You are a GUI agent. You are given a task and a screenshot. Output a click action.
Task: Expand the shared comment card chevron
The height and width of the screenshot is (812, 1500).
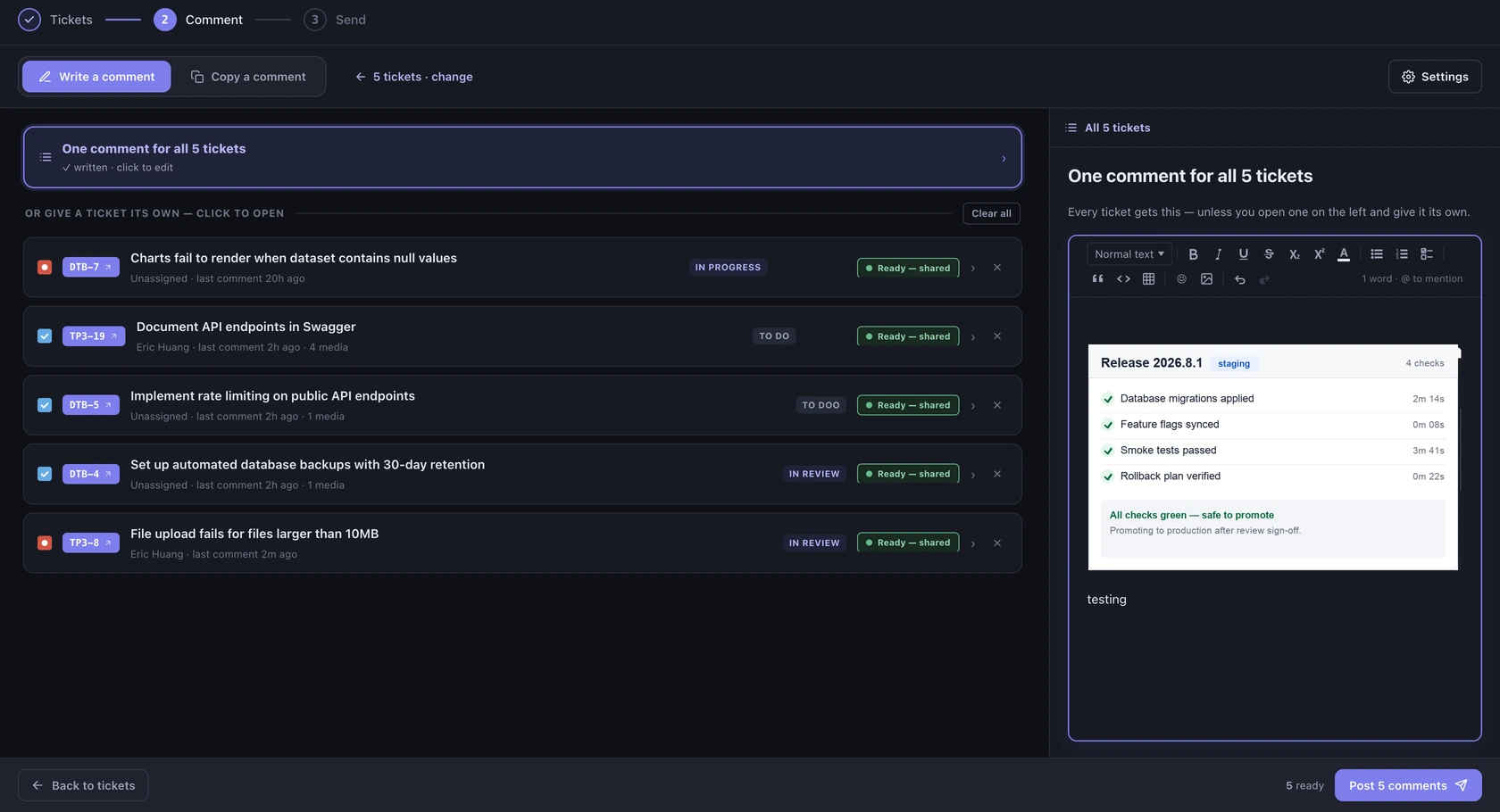[1004, 159]
